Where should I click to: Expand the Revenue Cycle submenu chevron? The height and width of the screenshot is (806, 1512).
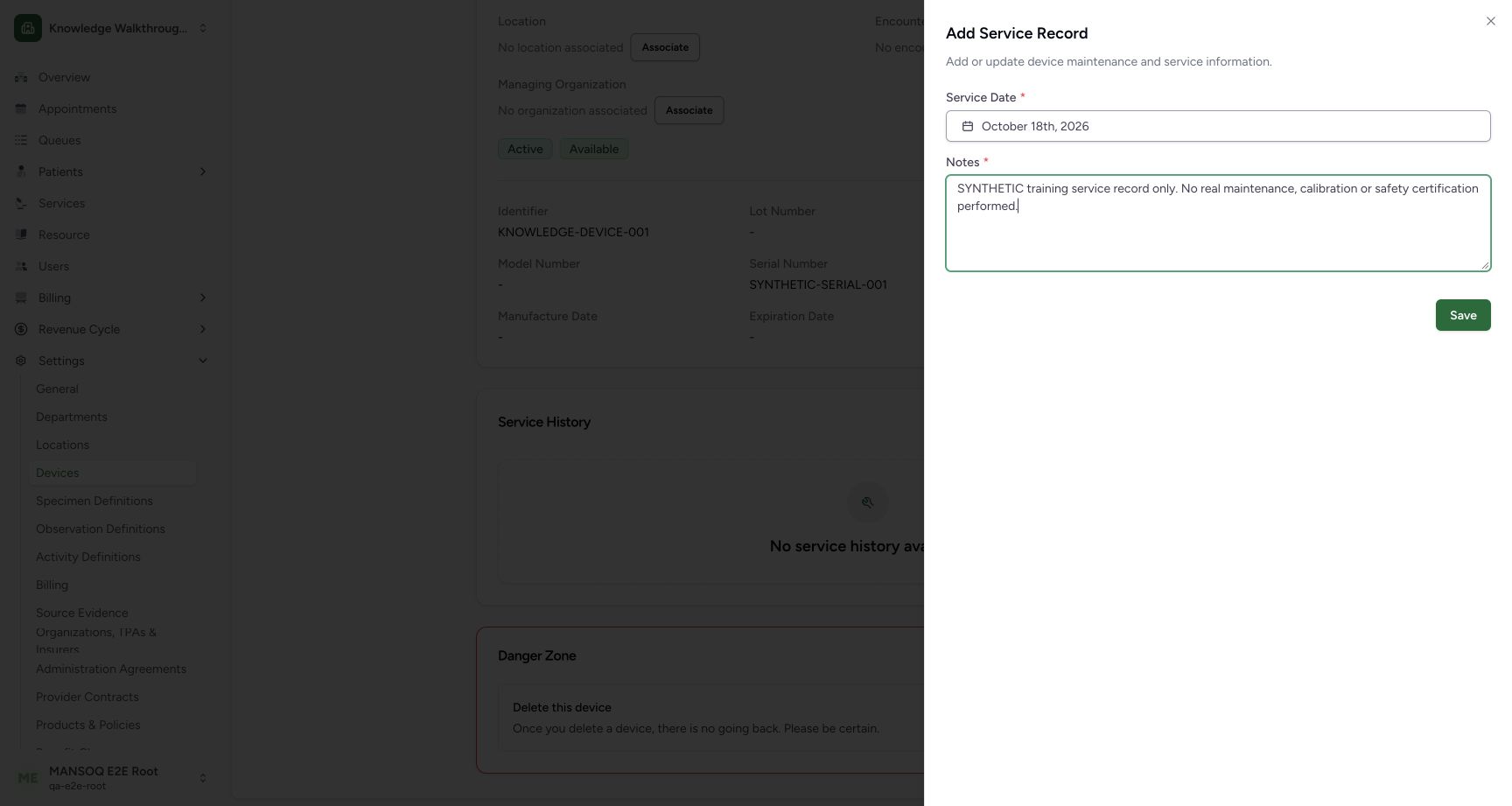coord(203,329)
